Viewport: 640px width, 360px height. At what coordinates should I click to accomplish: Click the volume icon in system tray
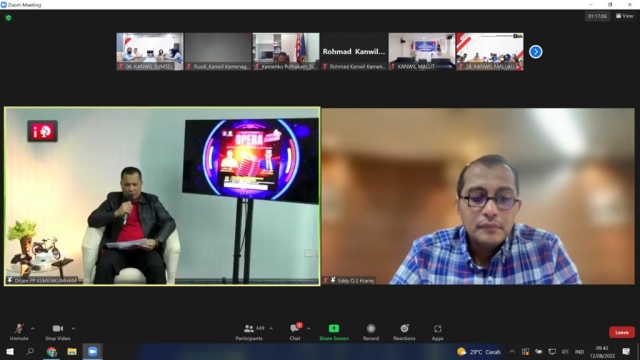pyautogui.click(x=565, y=352)
